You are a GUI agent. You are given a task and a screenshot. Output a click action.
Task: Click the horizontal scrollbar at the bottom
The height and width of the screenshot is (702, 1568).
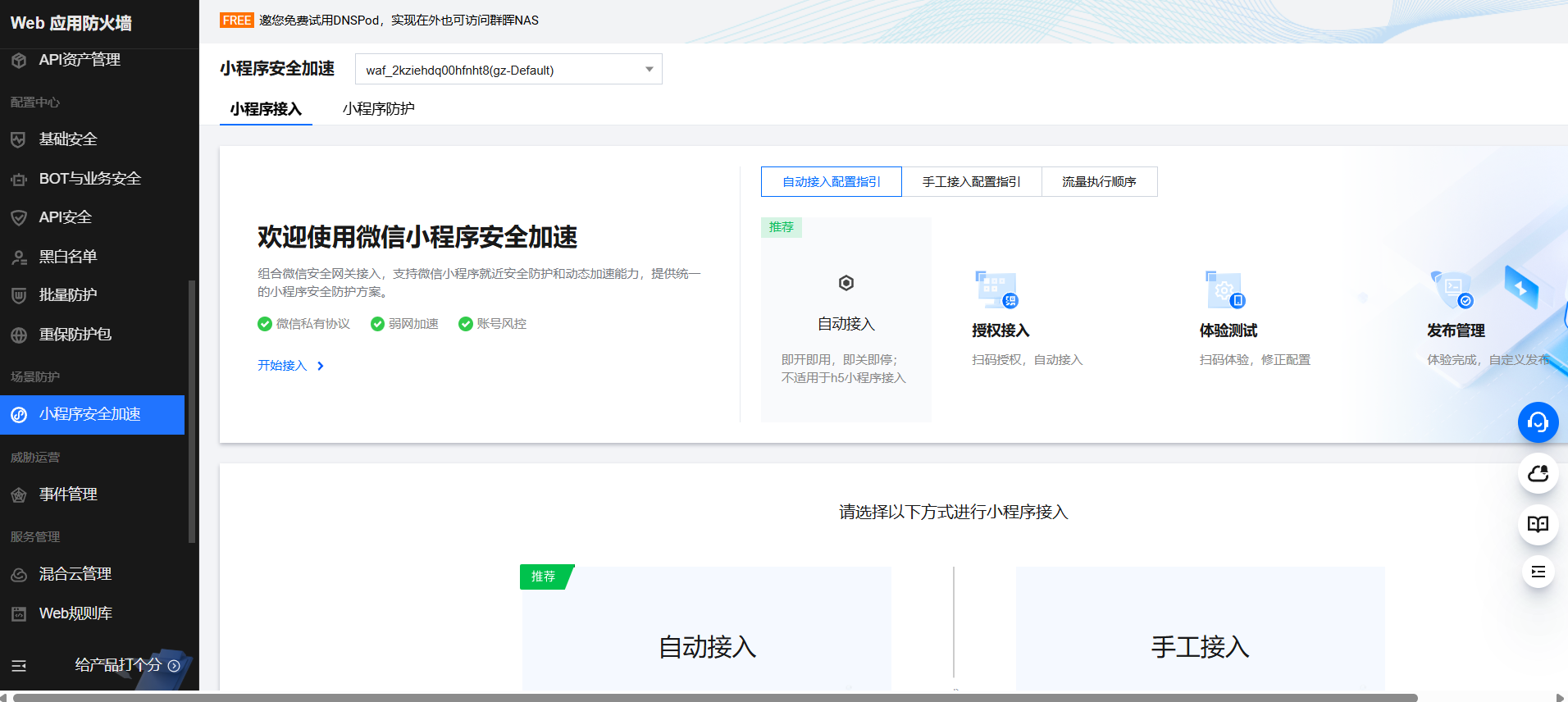[x=715, y=698]
